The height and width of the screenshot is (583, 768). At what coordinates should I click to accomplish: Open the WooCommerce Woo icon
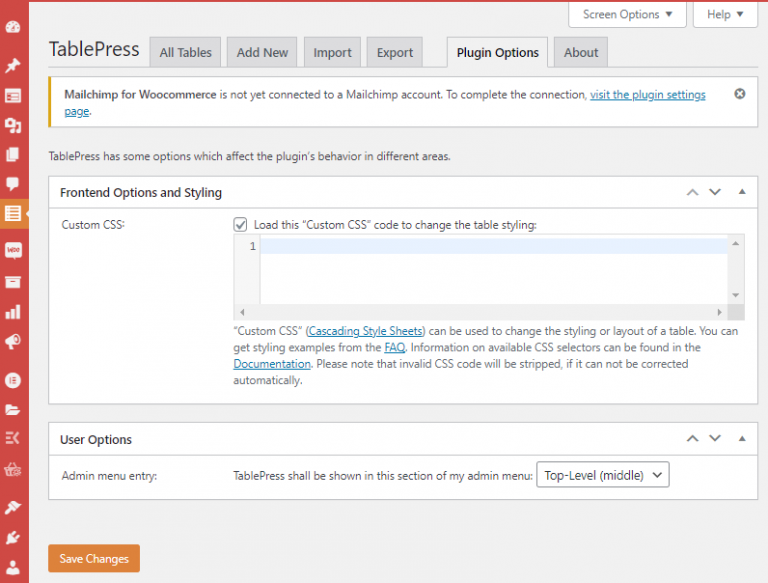click(x=13, y=250)
